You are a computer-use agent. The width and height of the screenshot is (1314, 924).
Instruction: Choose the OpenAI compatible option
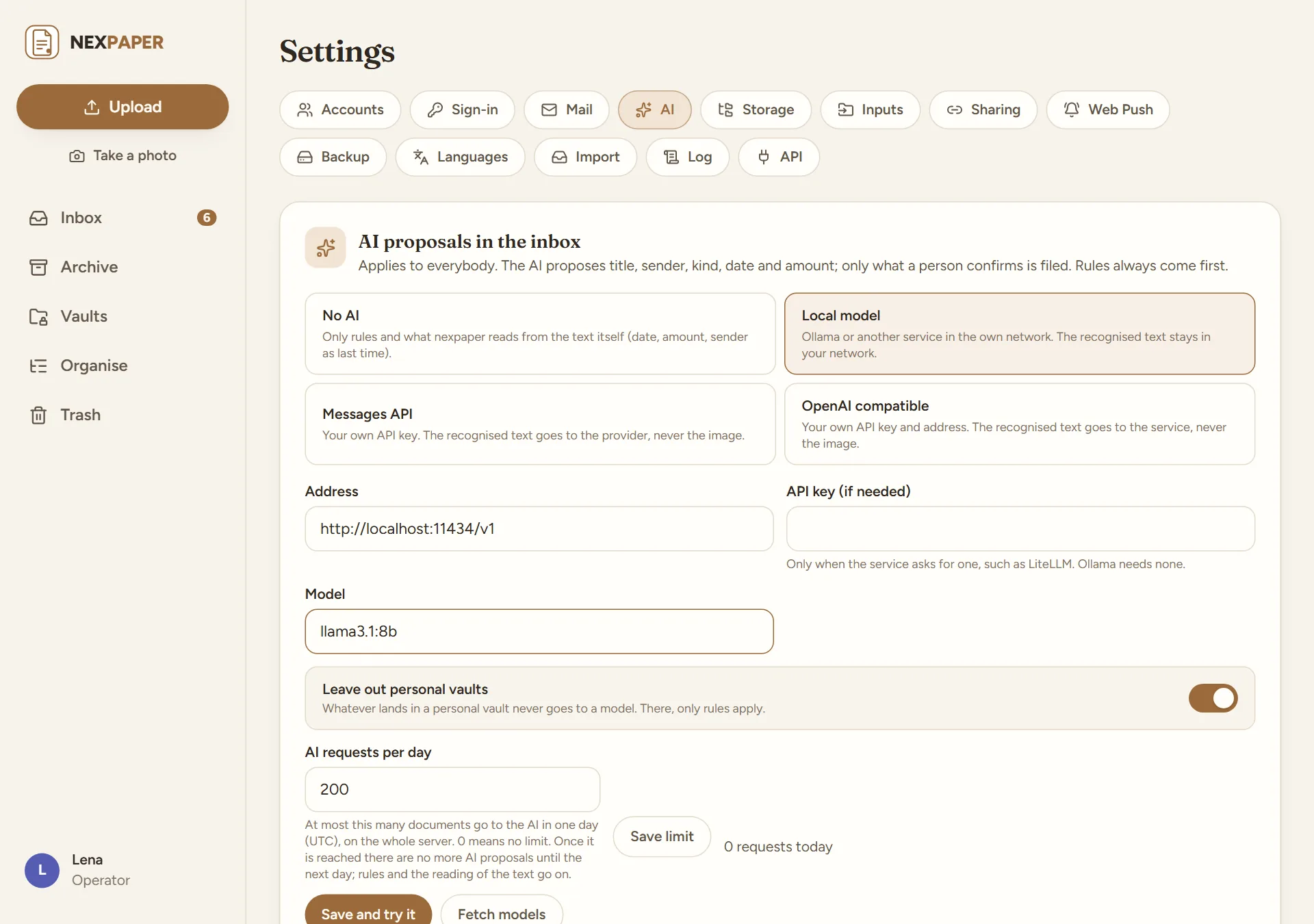pyautogui.click(x=1020, y=424)
